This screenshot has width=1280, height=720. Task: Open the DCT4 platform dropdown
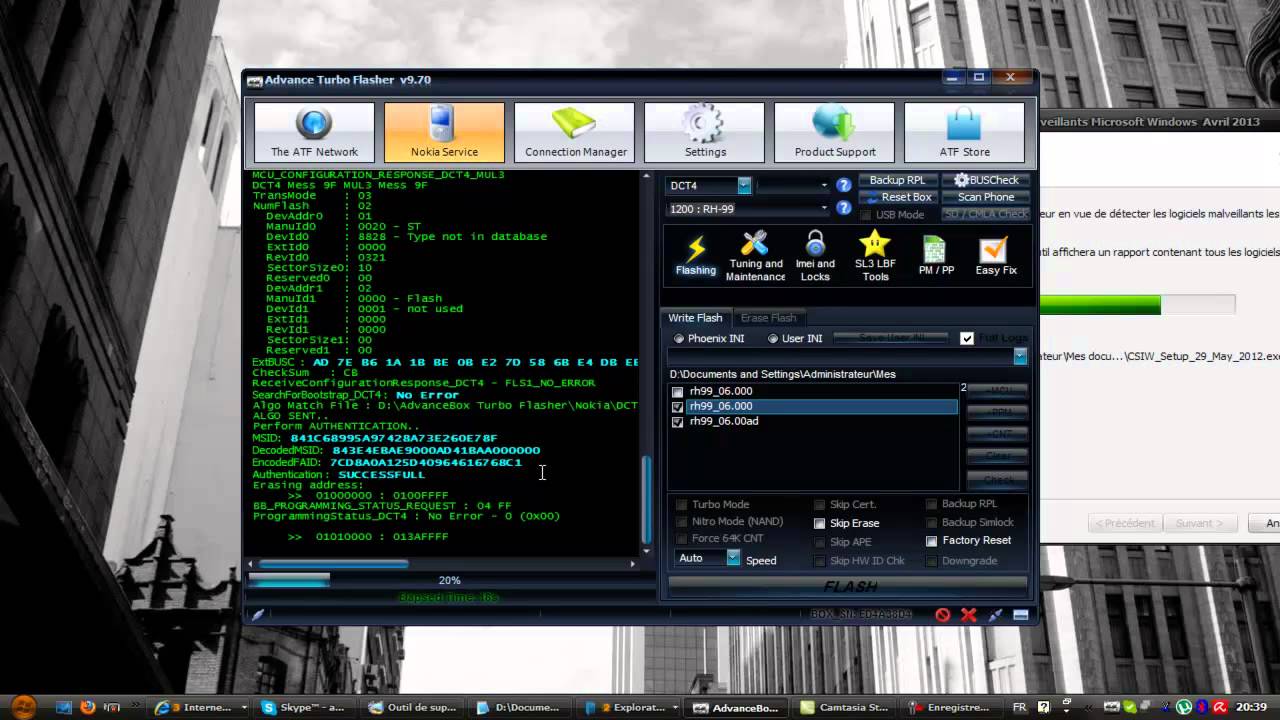(x=744, y=185)
